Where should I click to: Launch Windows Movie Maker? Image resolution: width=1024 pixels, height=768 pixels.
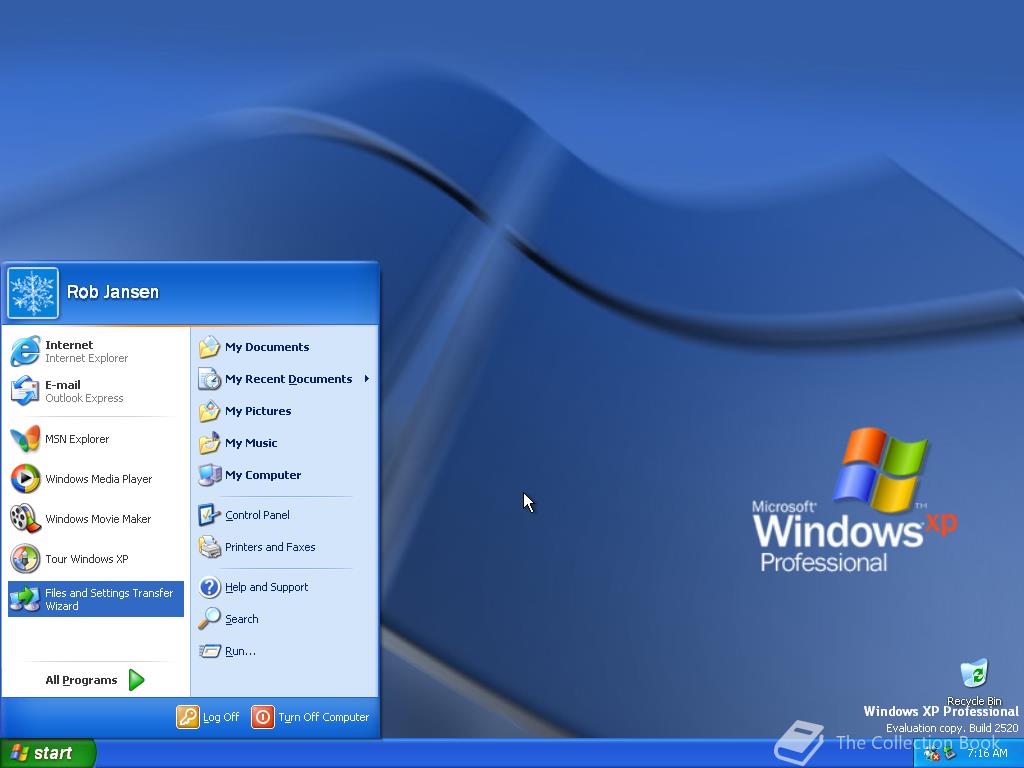(x=96, y=519)
